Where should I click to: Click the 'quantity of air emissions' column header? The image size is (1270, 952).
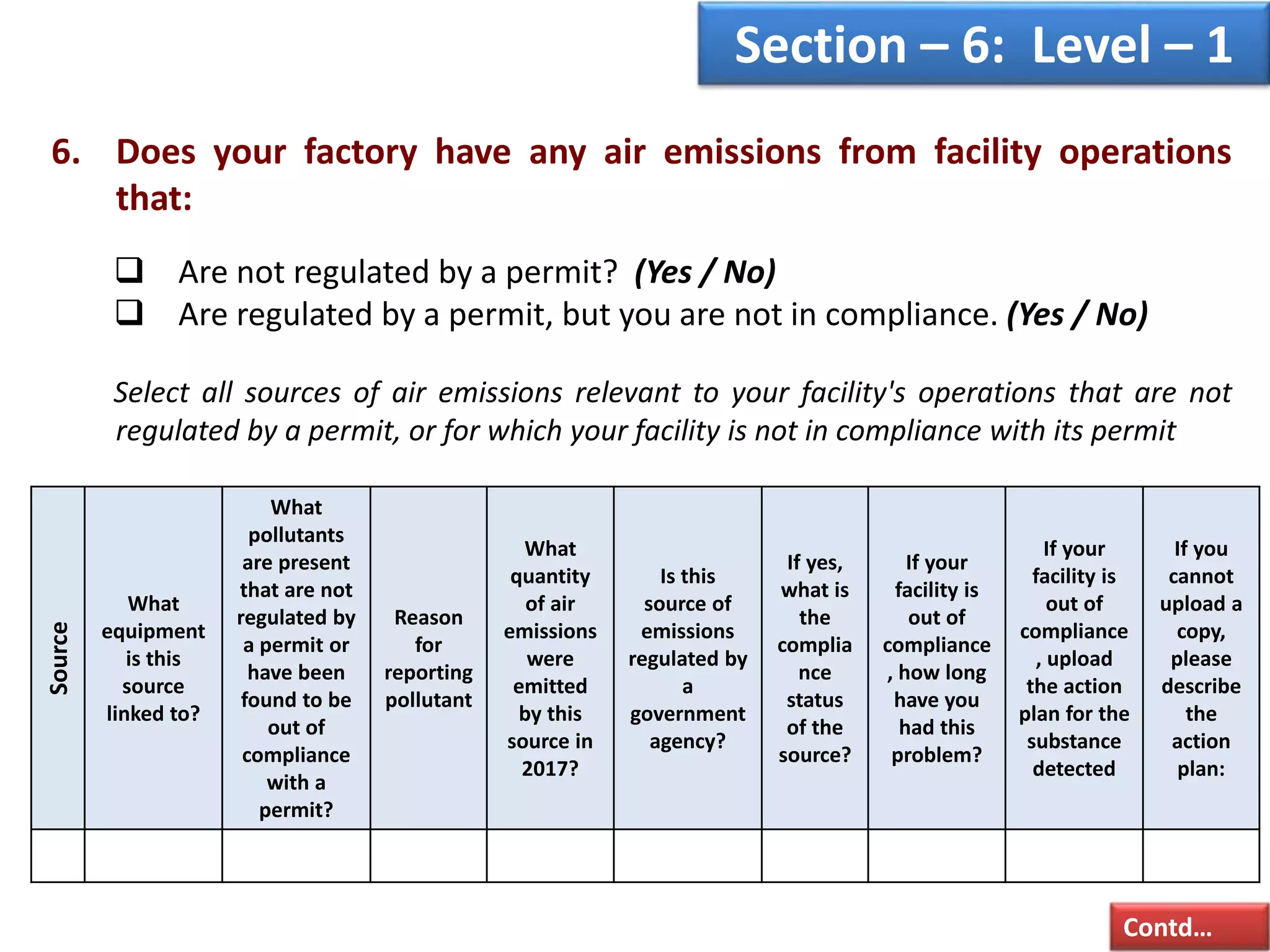[x=551, y=658]
